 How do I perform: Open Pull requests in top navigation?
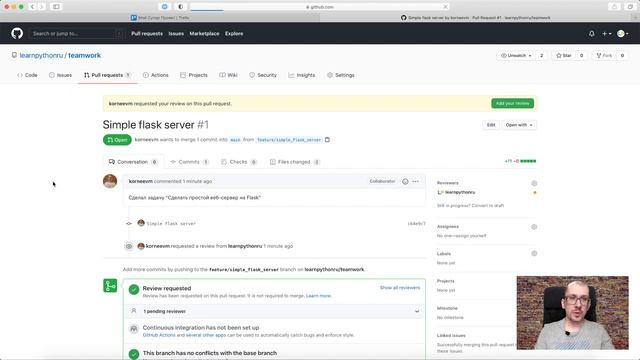tap(147, 33)
